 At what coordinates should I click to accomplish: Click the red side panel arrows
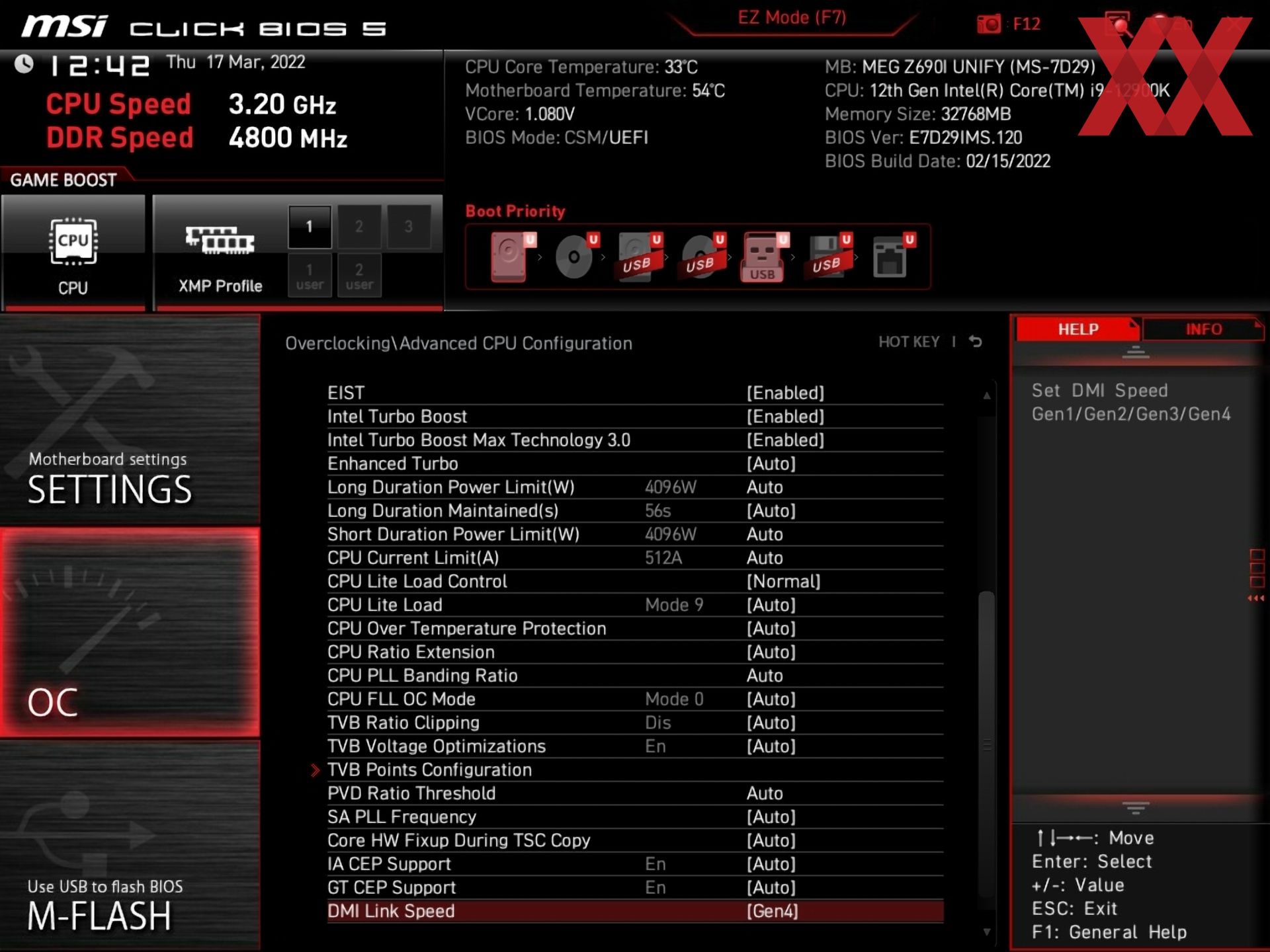click(x=1255, y=598)
